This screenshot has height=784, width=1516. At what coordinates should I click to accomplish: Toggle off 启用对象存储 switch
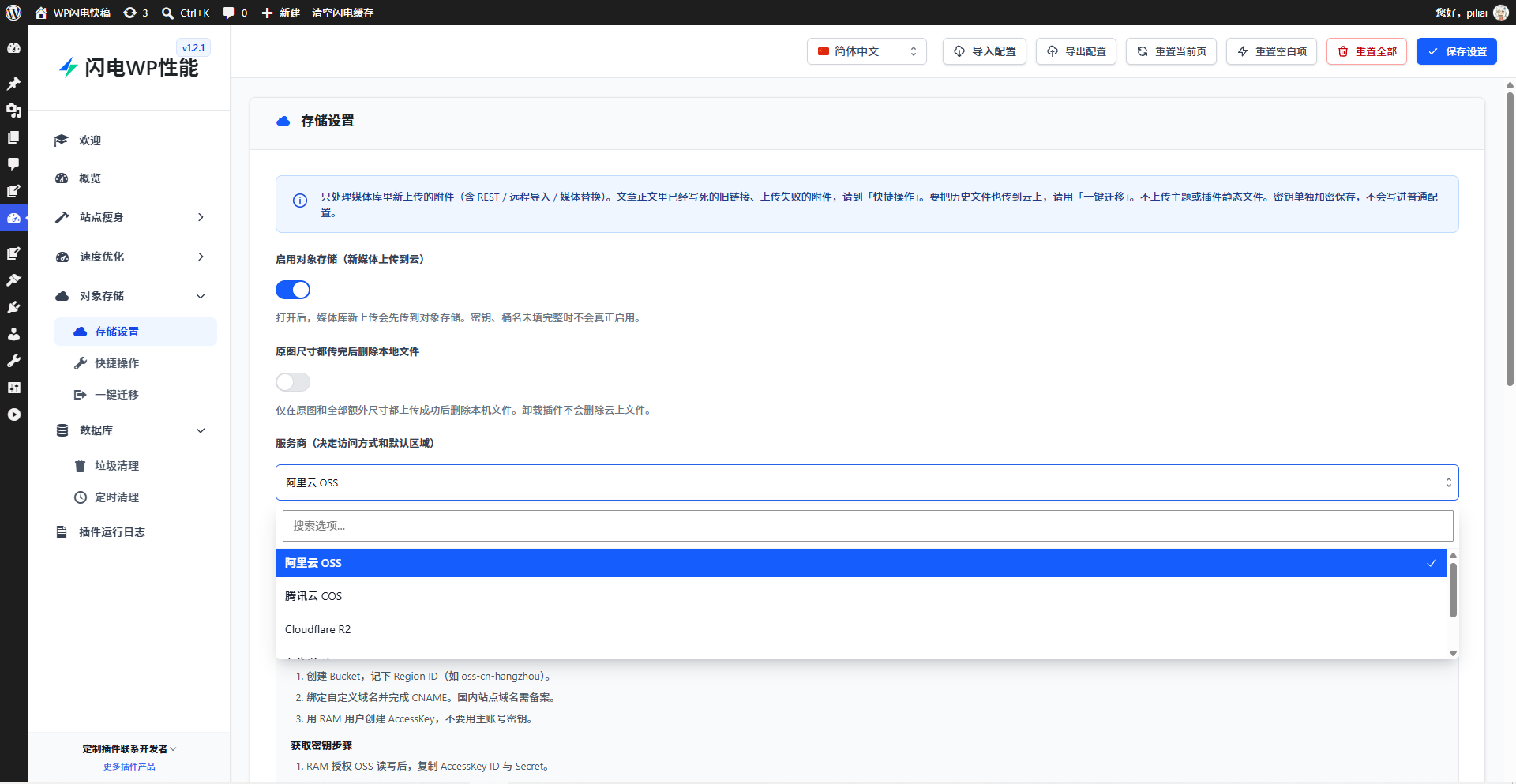click(x=293, y=290)
